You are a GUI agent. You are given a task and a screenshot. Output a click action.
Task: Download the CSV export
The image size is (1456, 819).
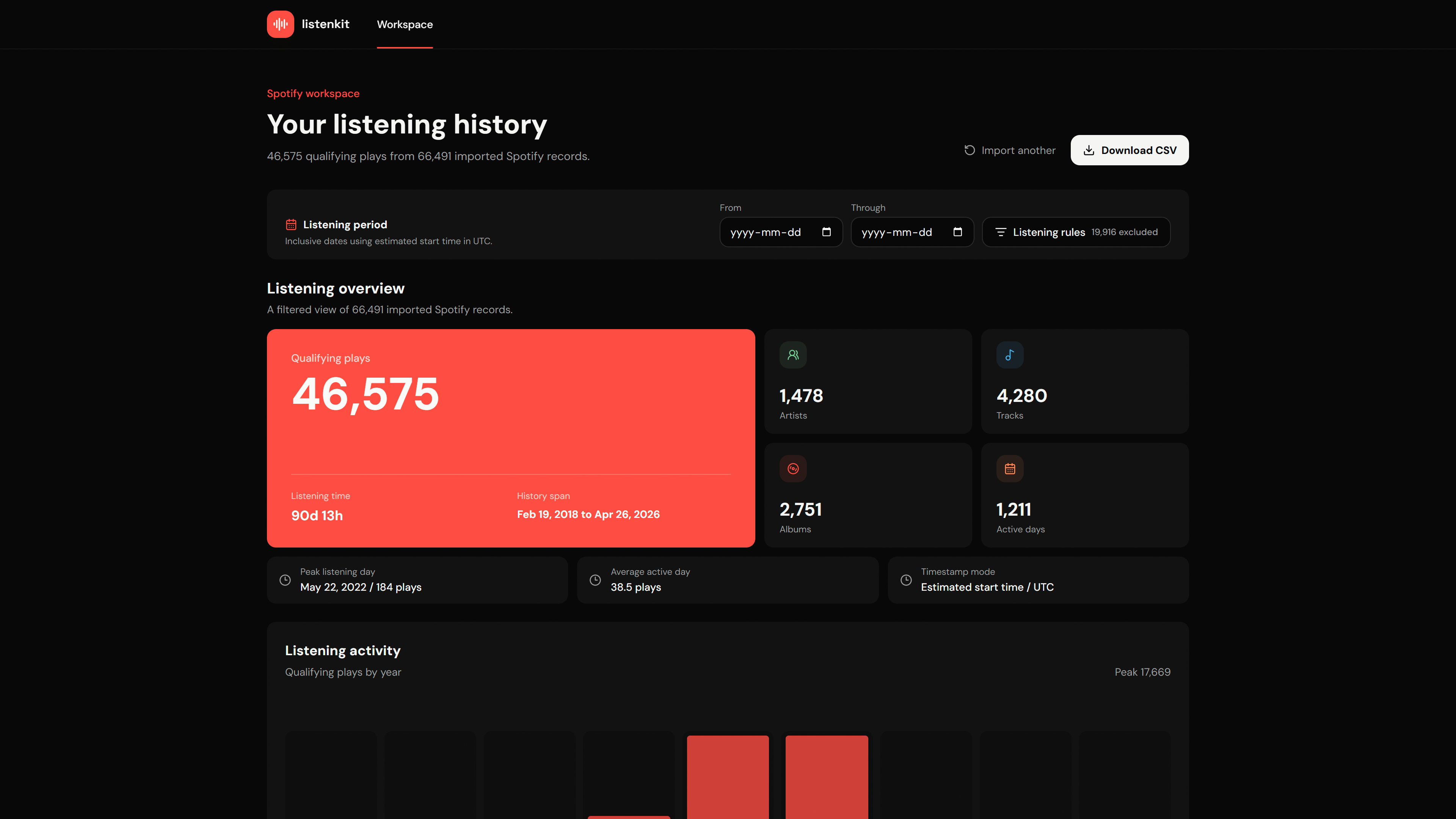click(x=1129, y=151)
